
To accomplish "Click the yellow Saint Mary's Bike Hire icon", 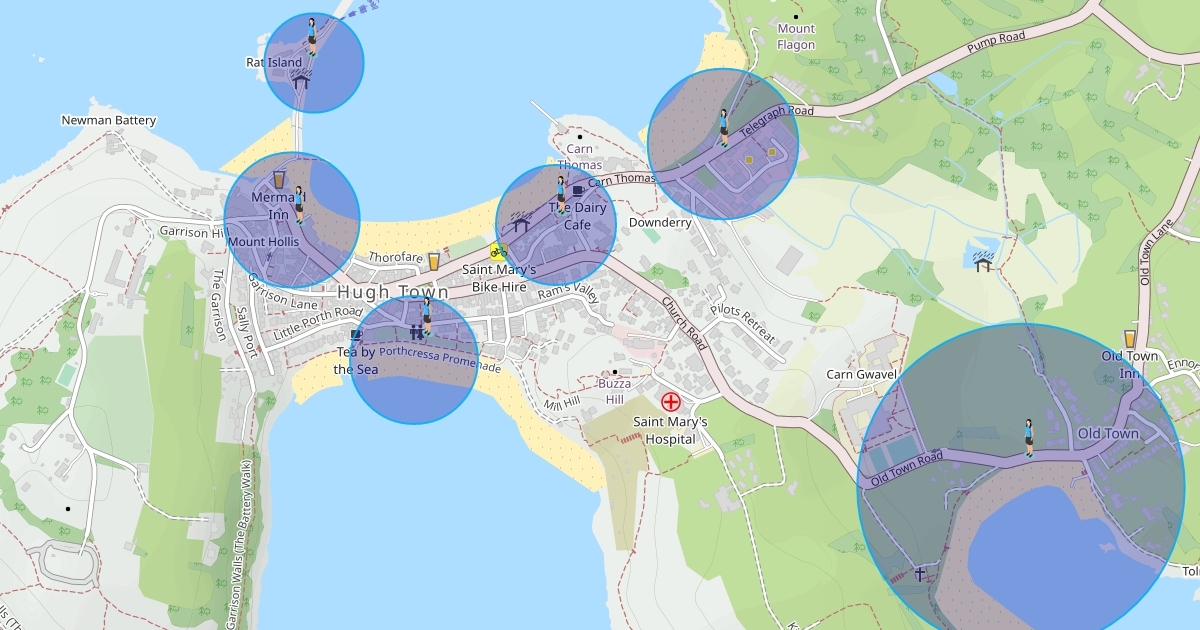I will point(498,251).
